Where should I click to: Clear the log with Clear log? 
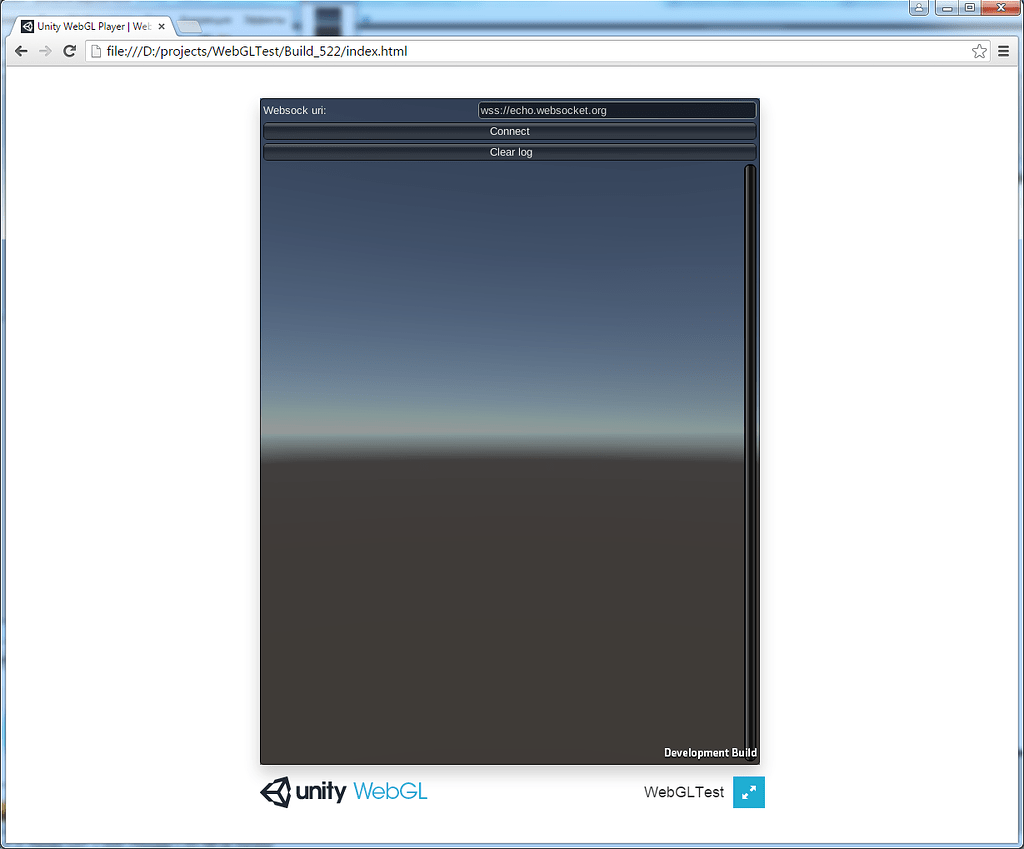point(510,151)
